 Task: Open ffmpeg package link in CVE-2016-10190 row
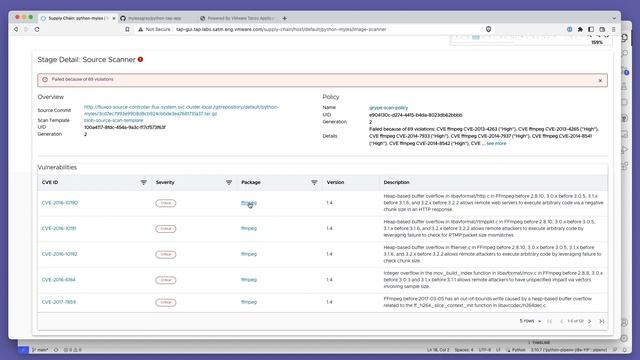pyautogui.click(x=249, y=203)
